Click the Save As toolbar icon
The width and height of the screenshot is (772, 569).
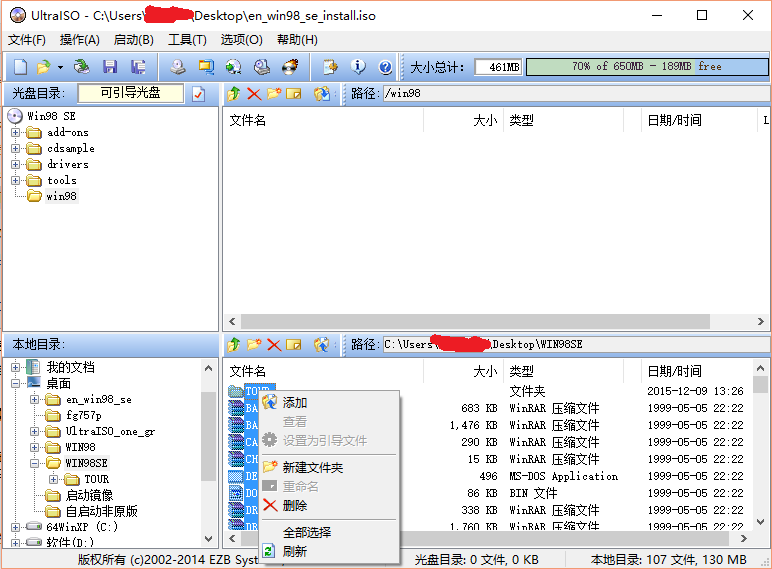pos(138,66)
